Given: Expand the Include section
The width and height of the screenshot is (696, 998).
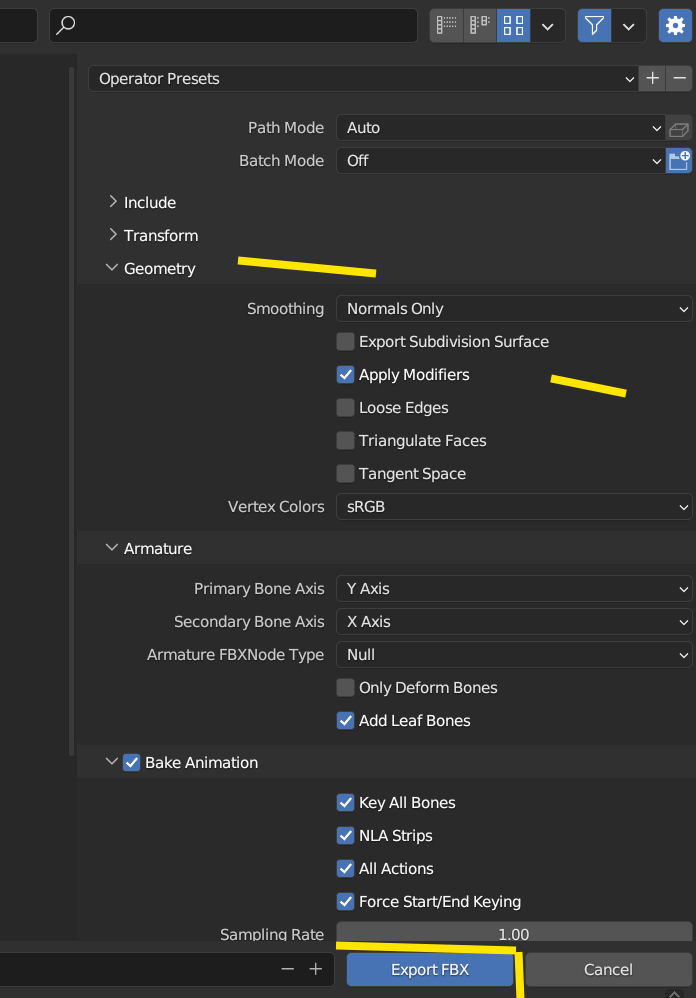Looking at the screenshot, I should (x=149, y=203).
